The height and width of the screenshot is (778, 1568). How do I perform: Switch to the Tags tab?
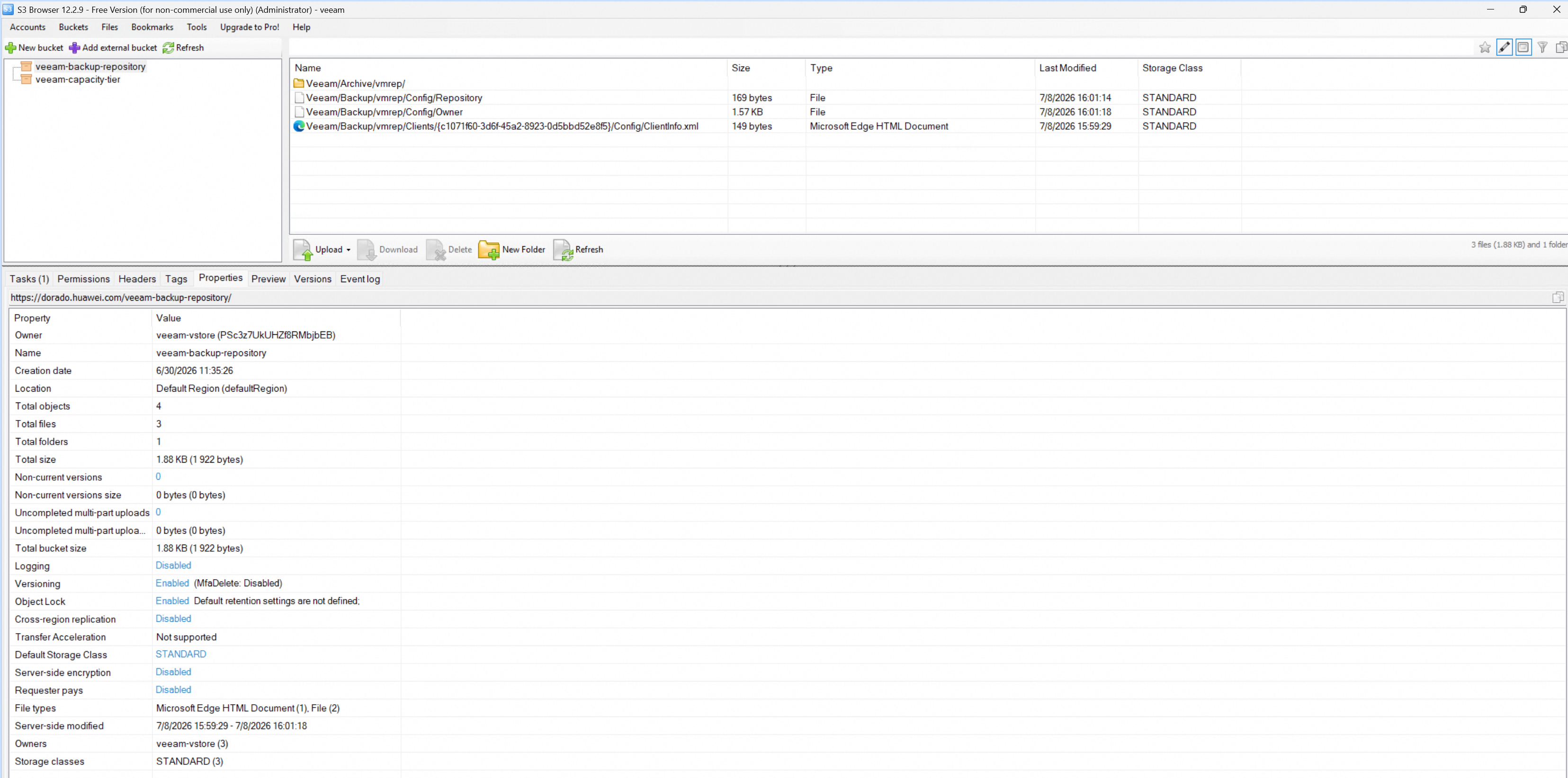tap(176, 279)
